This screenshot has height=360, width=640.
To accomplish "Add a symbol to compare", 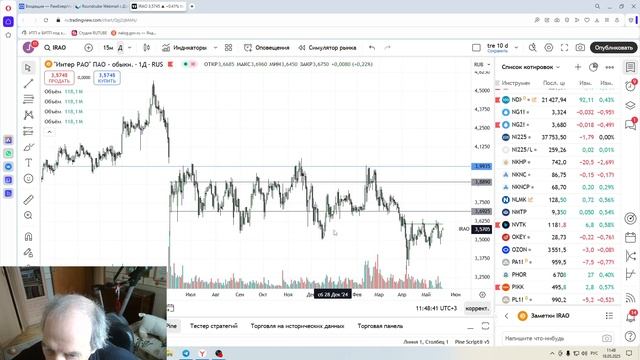I will (89, 48).
